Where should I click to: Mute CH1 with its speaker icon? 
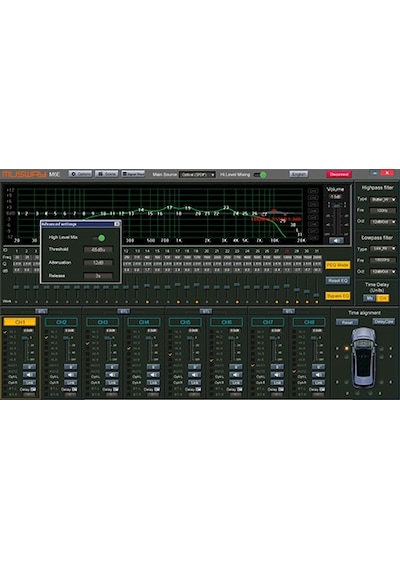pyautogui.click(x=29, y=374)
